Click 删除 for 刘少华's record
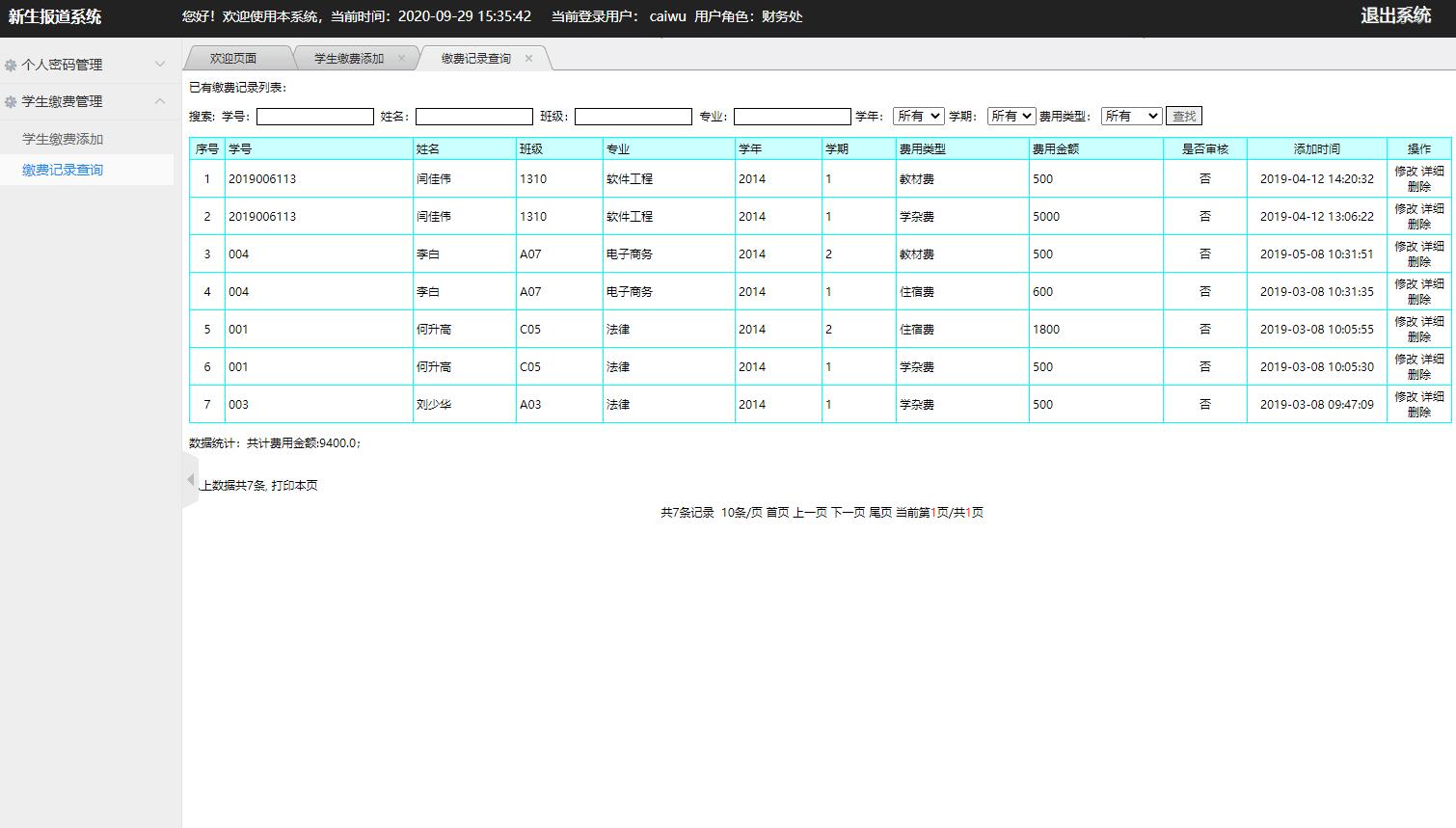Image resolution: width=1456 pixels, height=828 pixels. [1418, 413]
